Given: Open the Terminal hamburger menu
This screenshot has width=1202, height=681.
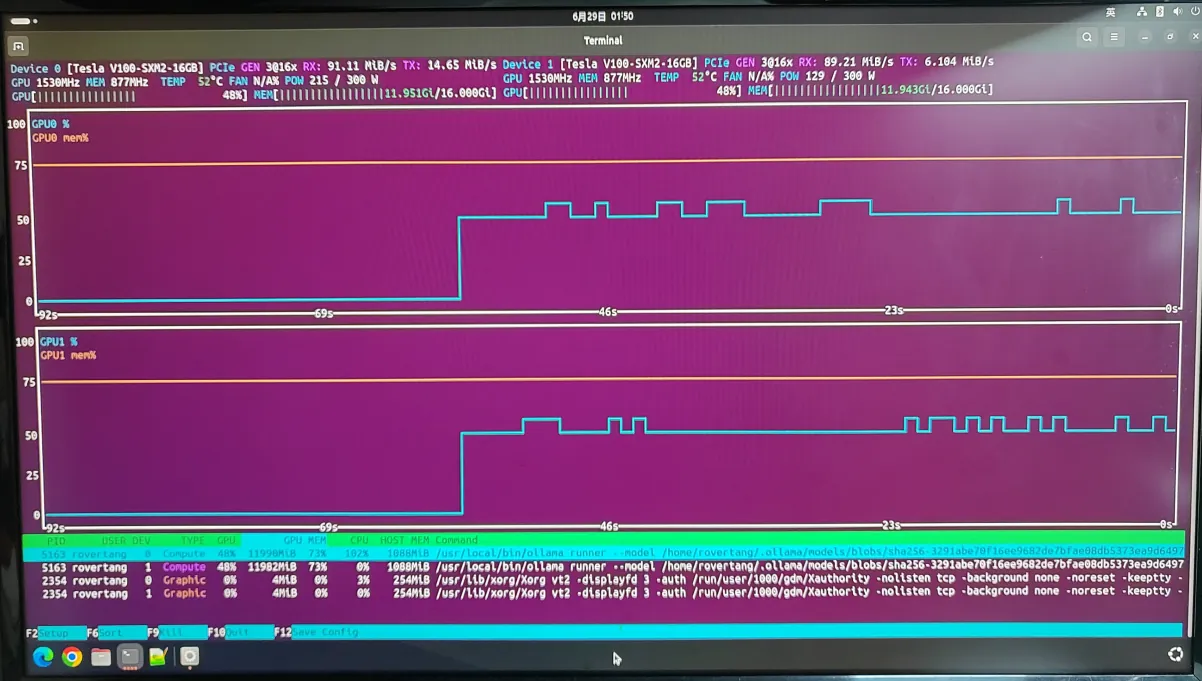Looking at the screenshot, I should pos(1114,38).
